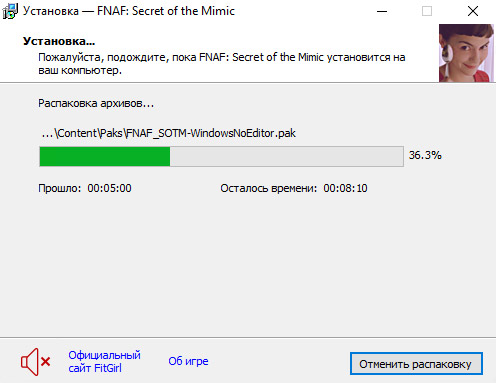Click the woman portrait image in header
496x383 pixels.
point(466,53)
